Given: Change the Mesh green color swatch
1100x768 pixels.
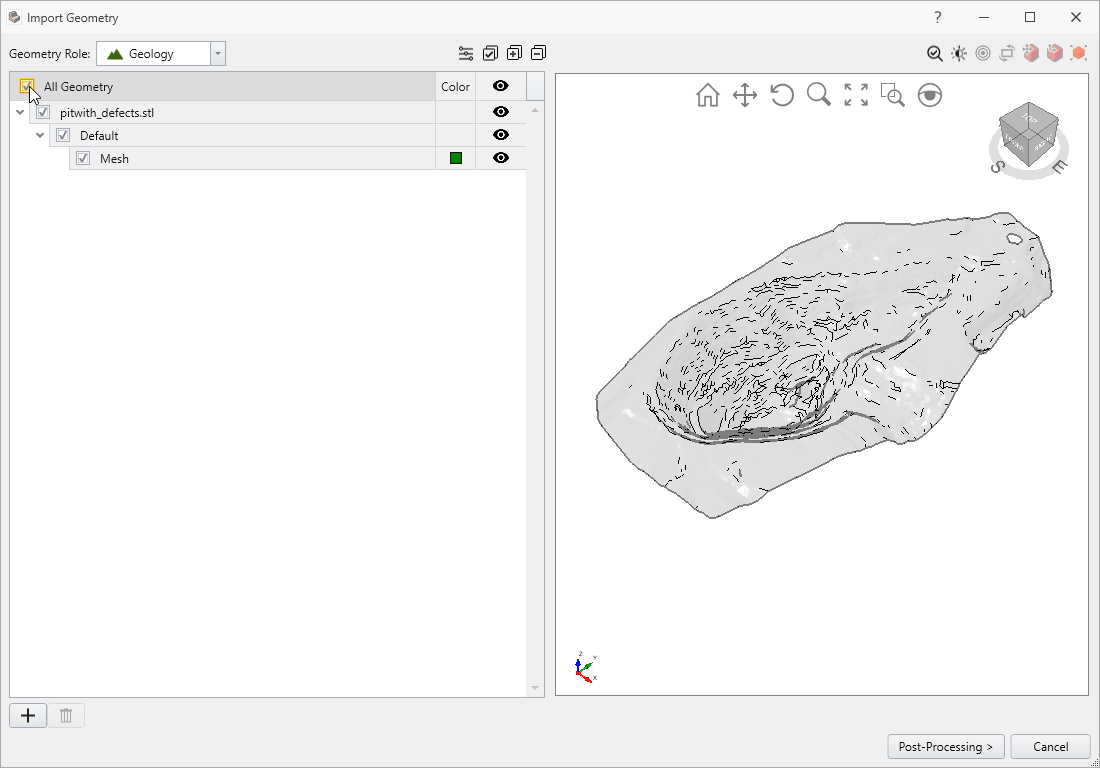Looking at the screenshot, I should [456, 159].
